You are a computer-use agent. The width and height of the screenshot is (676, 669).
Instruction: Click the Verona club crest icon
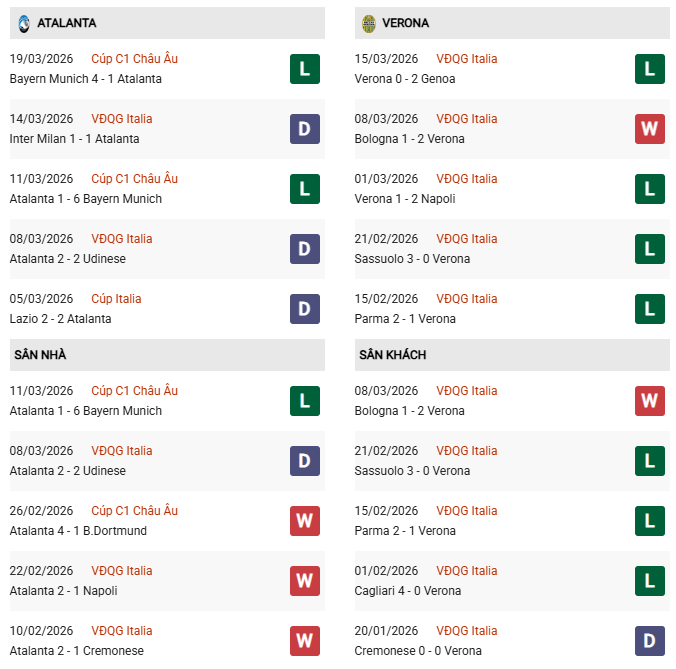click(x=368, y=22)
